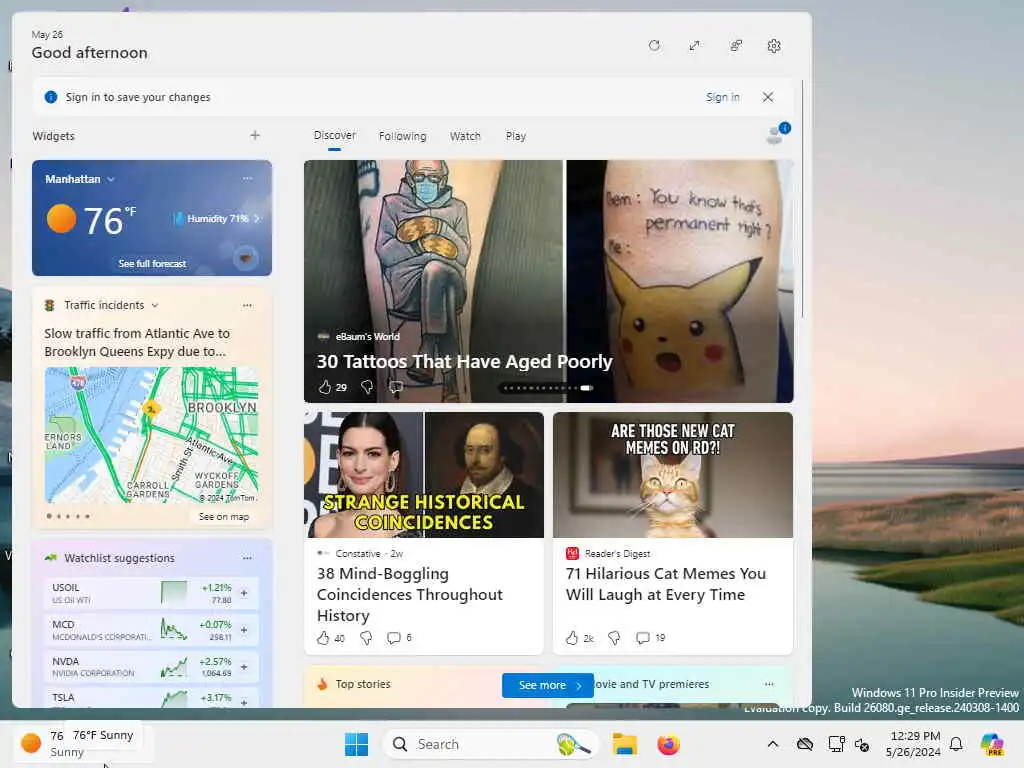
Task: Open the feed personalization icon beside settings
Action: [735, 46]
